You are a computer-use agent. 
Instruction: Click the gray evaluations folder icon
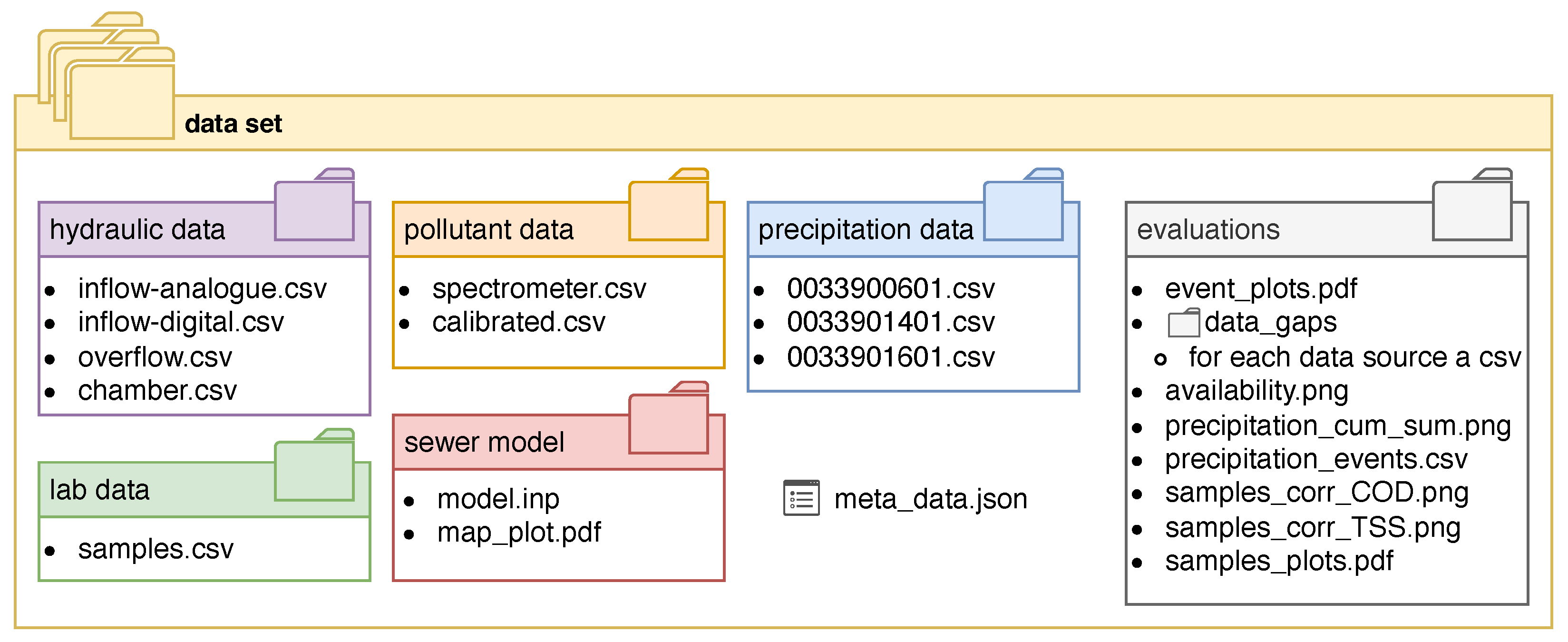point(1472,207)
